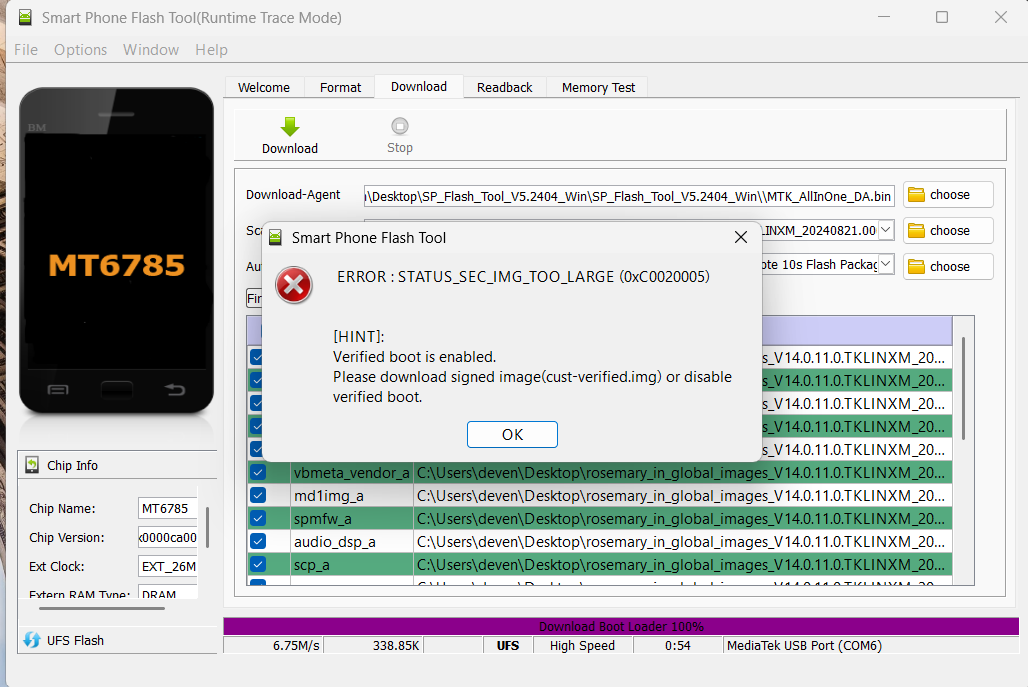The width and height of the screenshot is (1028, 687).
Task: Uncheck the audio_dsp_a partition
Action: [258, 541]
